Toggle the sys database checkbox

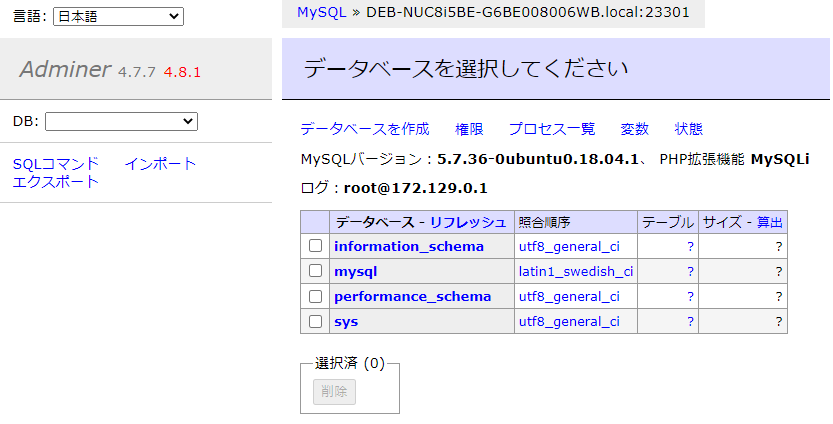315,322
